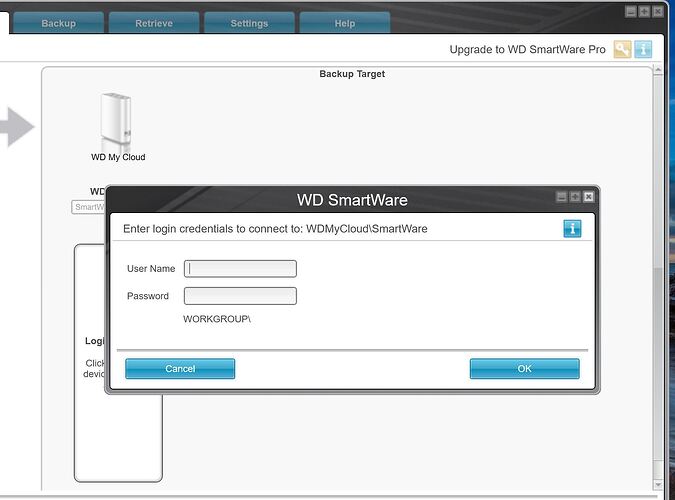
Task: Click the gray arrow left of Backup Target
Action: pyautogui.click(x=17, y=127)
